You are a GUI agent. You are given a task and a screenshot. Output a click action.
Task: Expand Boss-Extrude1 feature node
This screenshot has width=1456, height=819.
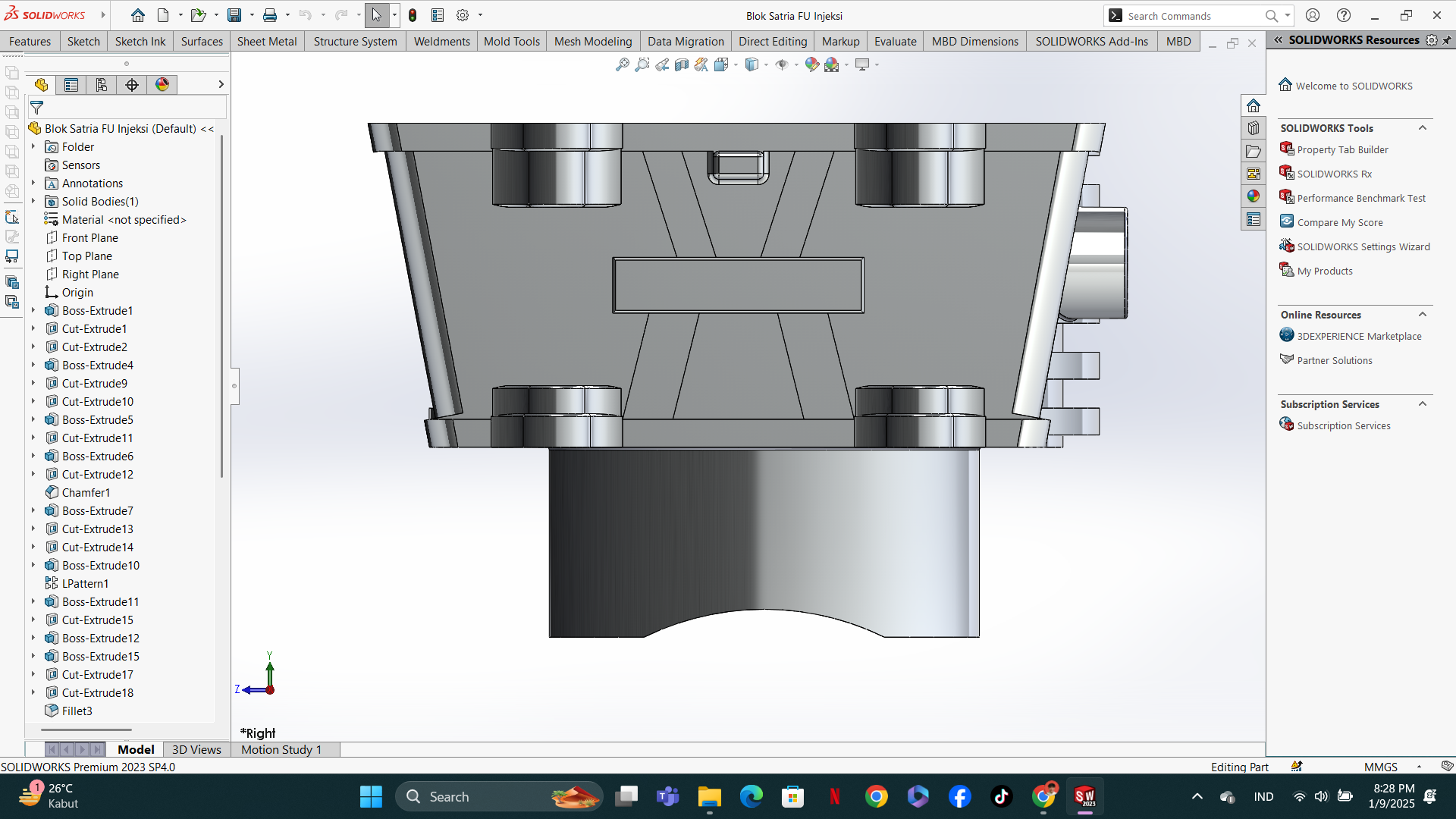(33, 311)
